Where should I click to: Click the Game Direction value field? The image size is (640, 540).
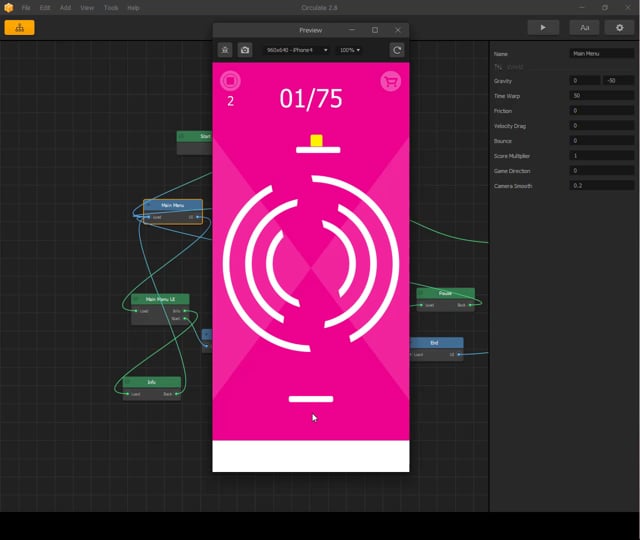tap(602, 171)
